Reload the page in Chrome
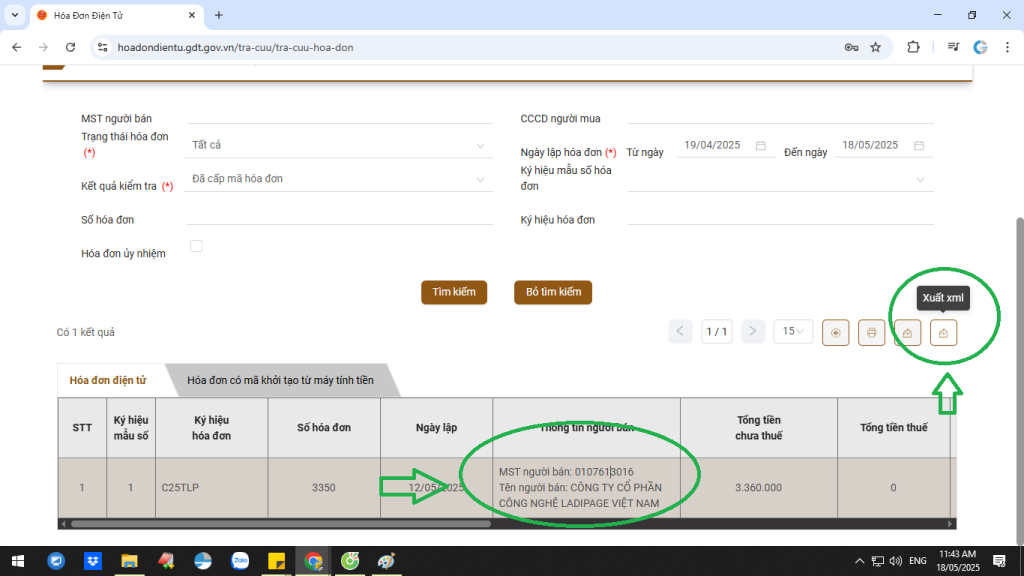The height and width of the screenshot is (576, 1024). tap(71, 47)
